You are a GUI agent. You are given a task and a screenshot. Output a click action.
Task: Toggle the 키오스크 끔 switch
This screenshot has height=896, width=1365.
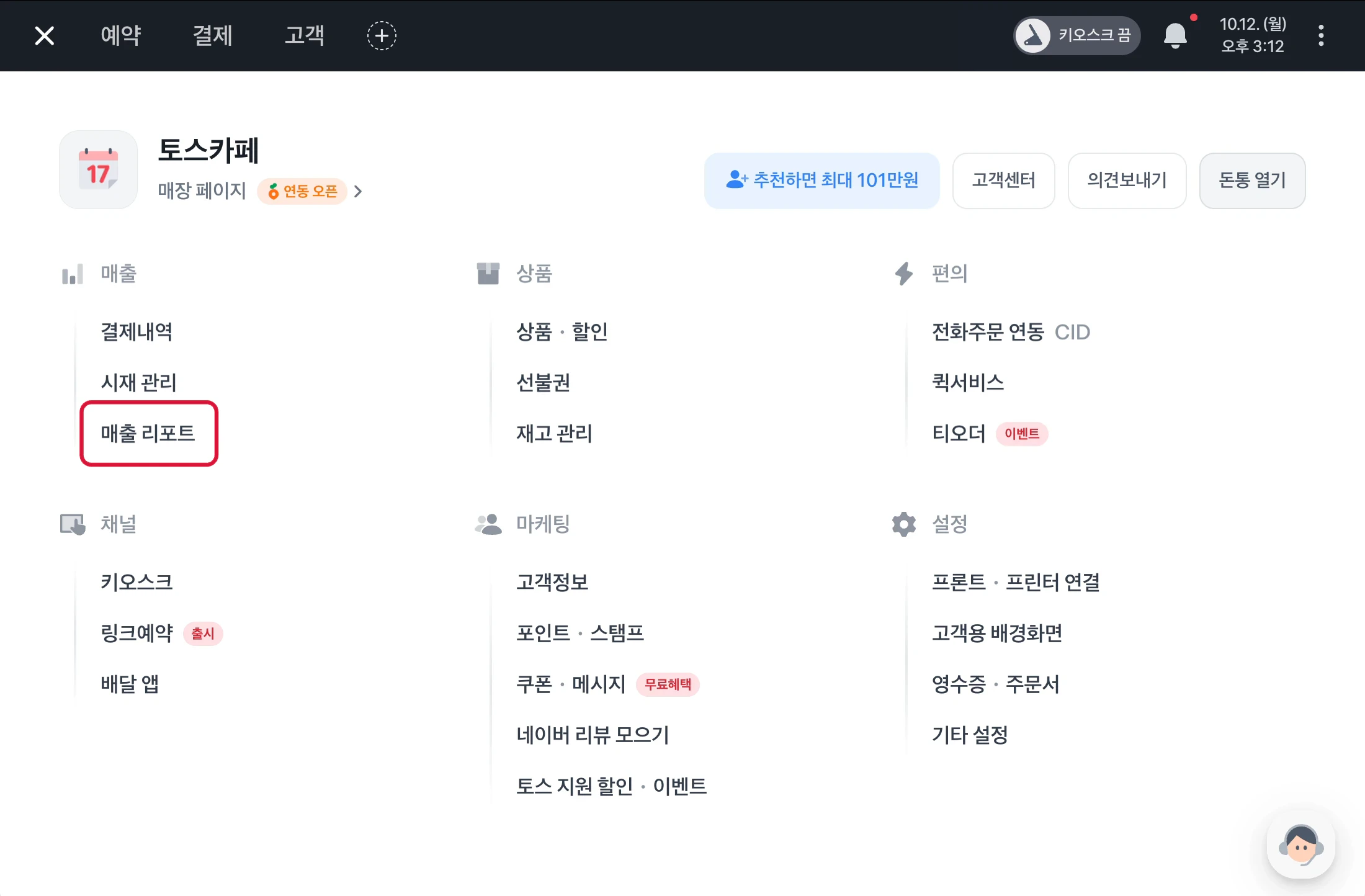[x=1077, y=35]
